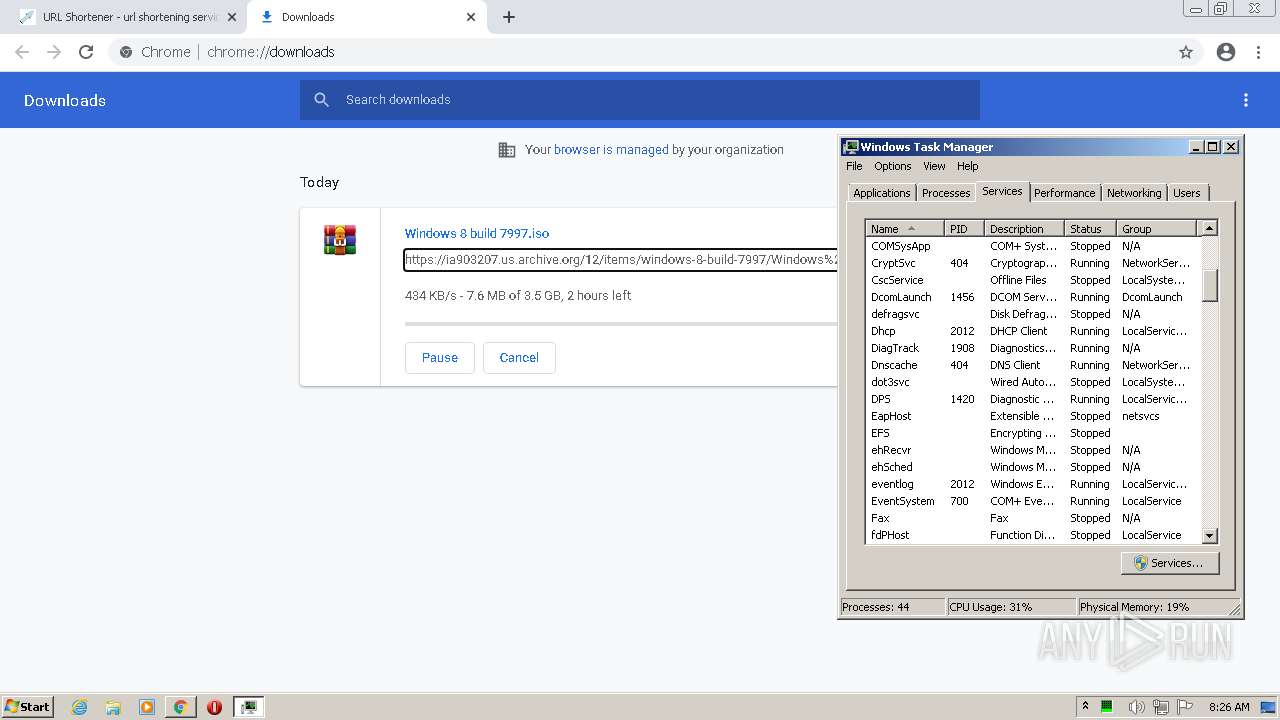Open the Task Manager Help menu

click(x=967, y=166)
